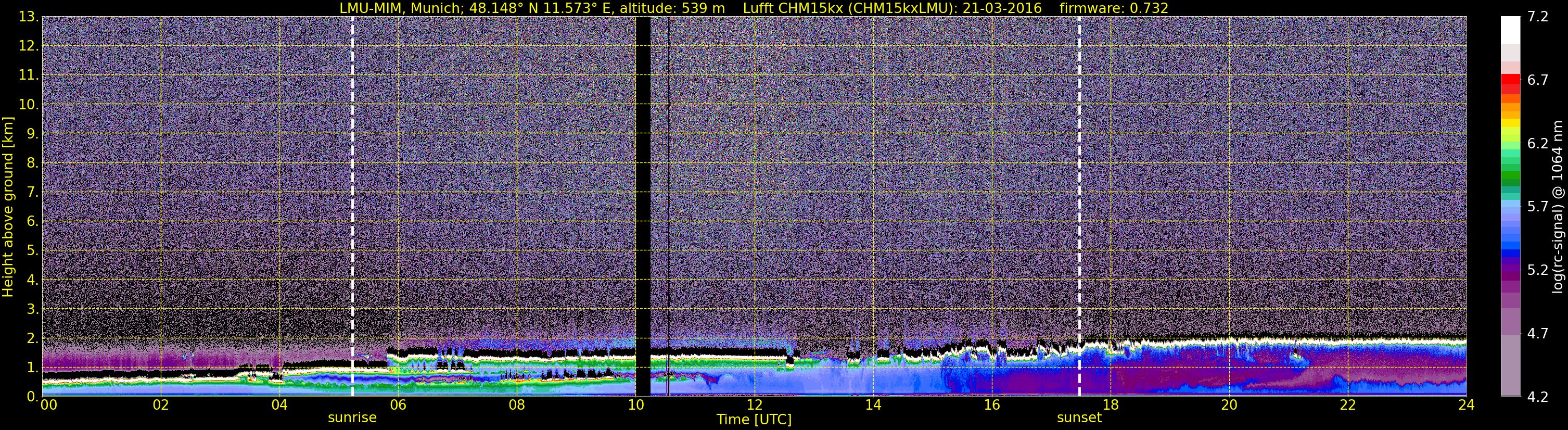This screenshot has width=1568, height=430.
Task: Click time axis tick '20'
Action: coord(1229,406)
